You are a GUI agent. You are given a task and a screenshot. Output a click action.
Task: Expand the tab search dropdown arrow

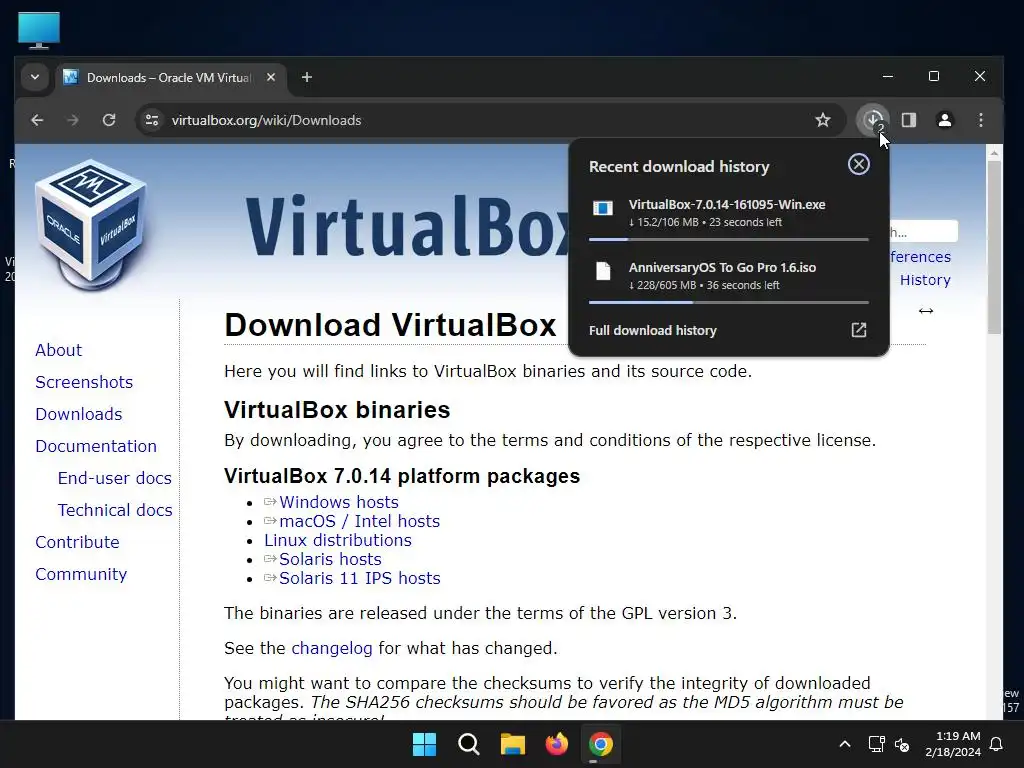coord(35,77)
